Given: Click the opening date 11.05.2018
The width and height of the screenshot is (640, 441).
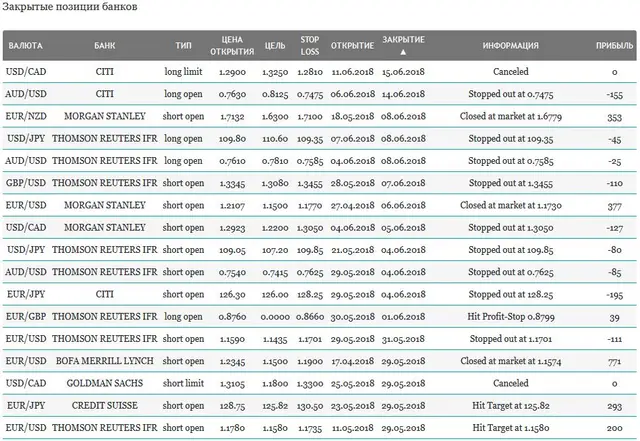Looking at the screenshot, I should pos(352,428).
